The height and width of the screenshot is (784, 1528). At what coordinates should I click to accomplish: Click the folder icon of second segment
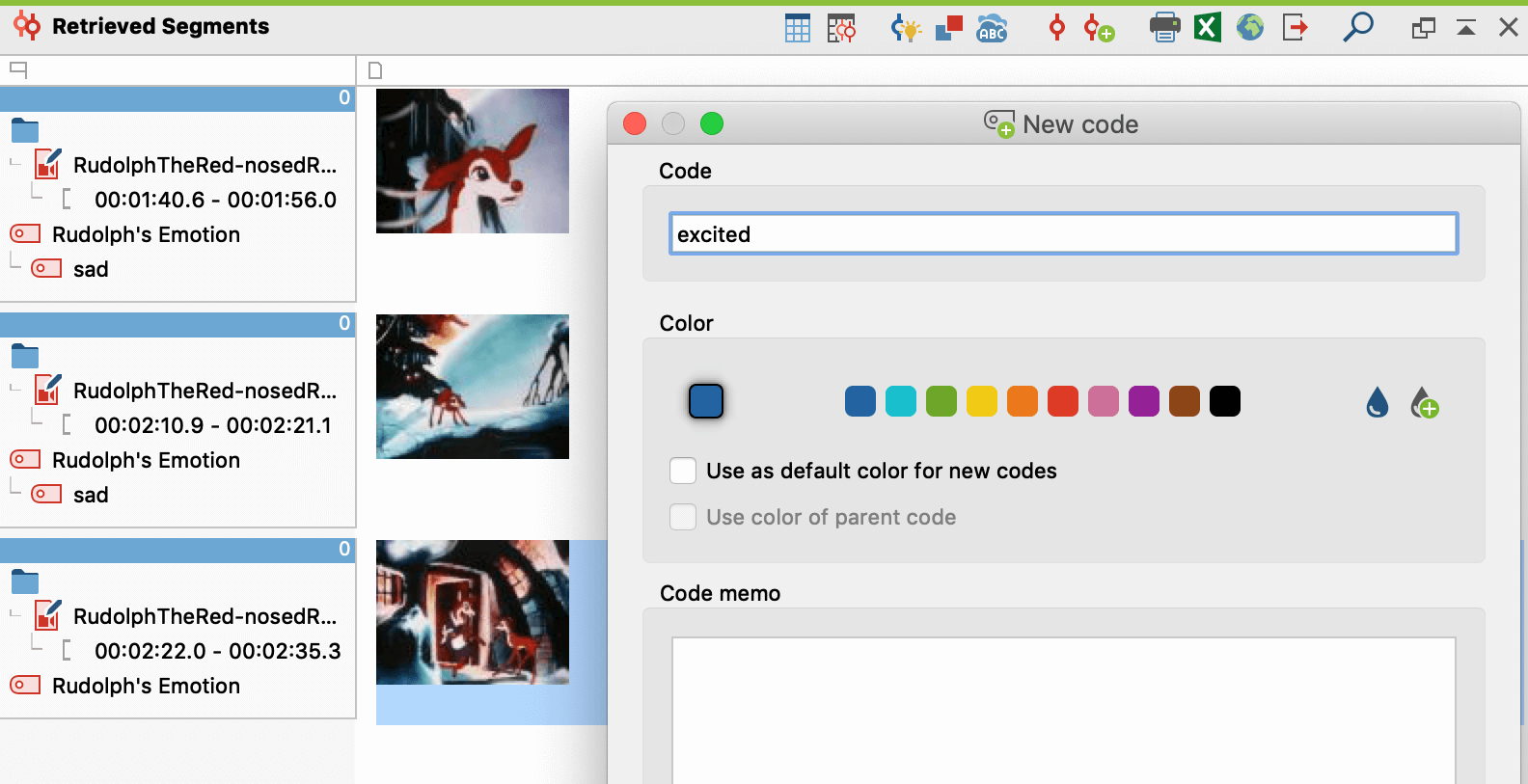point(25,356)
